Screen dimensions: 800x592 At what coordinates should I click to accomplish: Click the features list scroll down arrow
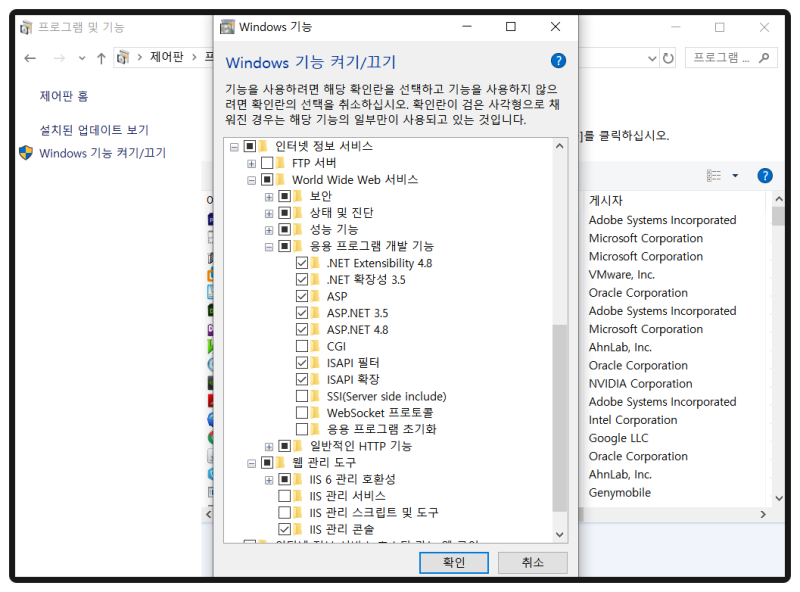point(560,534)
